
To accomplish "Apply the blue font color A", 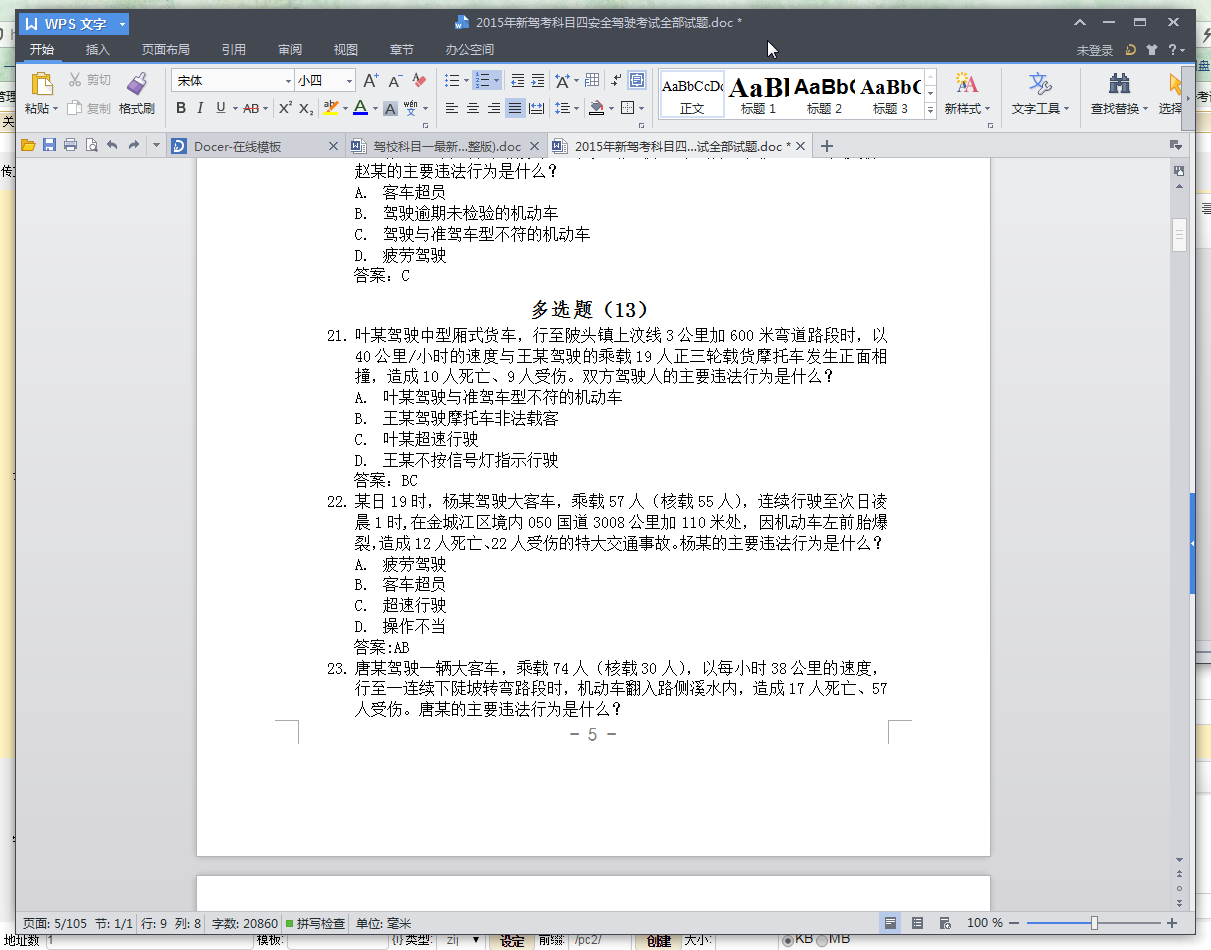I will (x=360, y=109).
